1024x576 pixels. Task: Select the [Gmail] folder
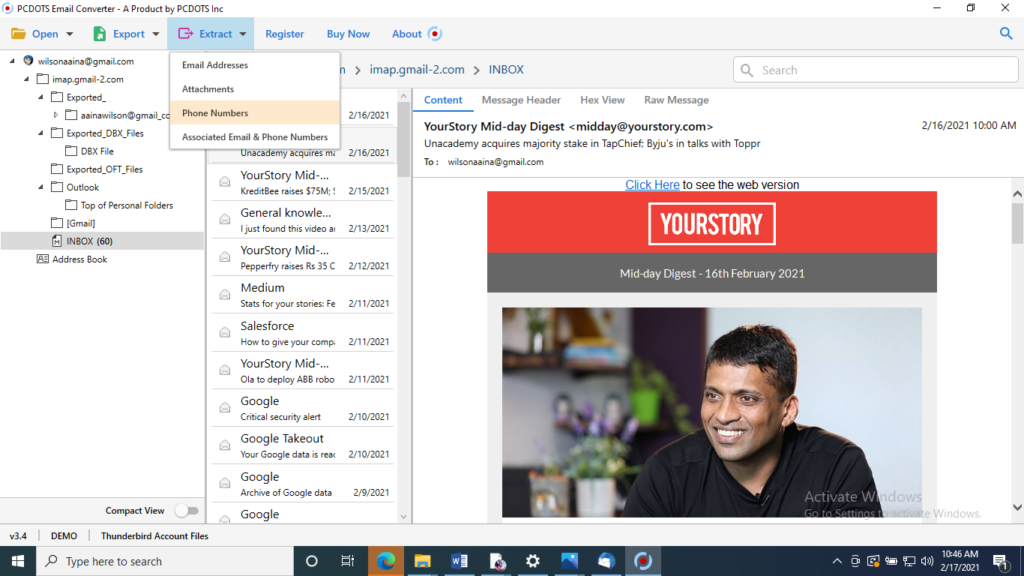point(80,223)
